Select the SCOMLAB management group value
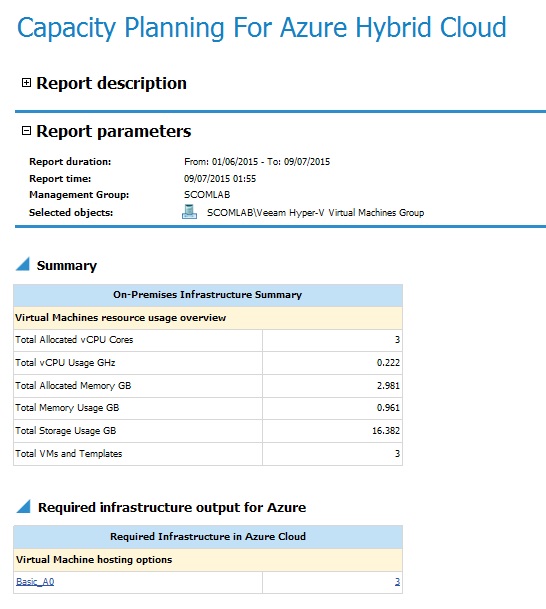 click(x=207, y=195)
